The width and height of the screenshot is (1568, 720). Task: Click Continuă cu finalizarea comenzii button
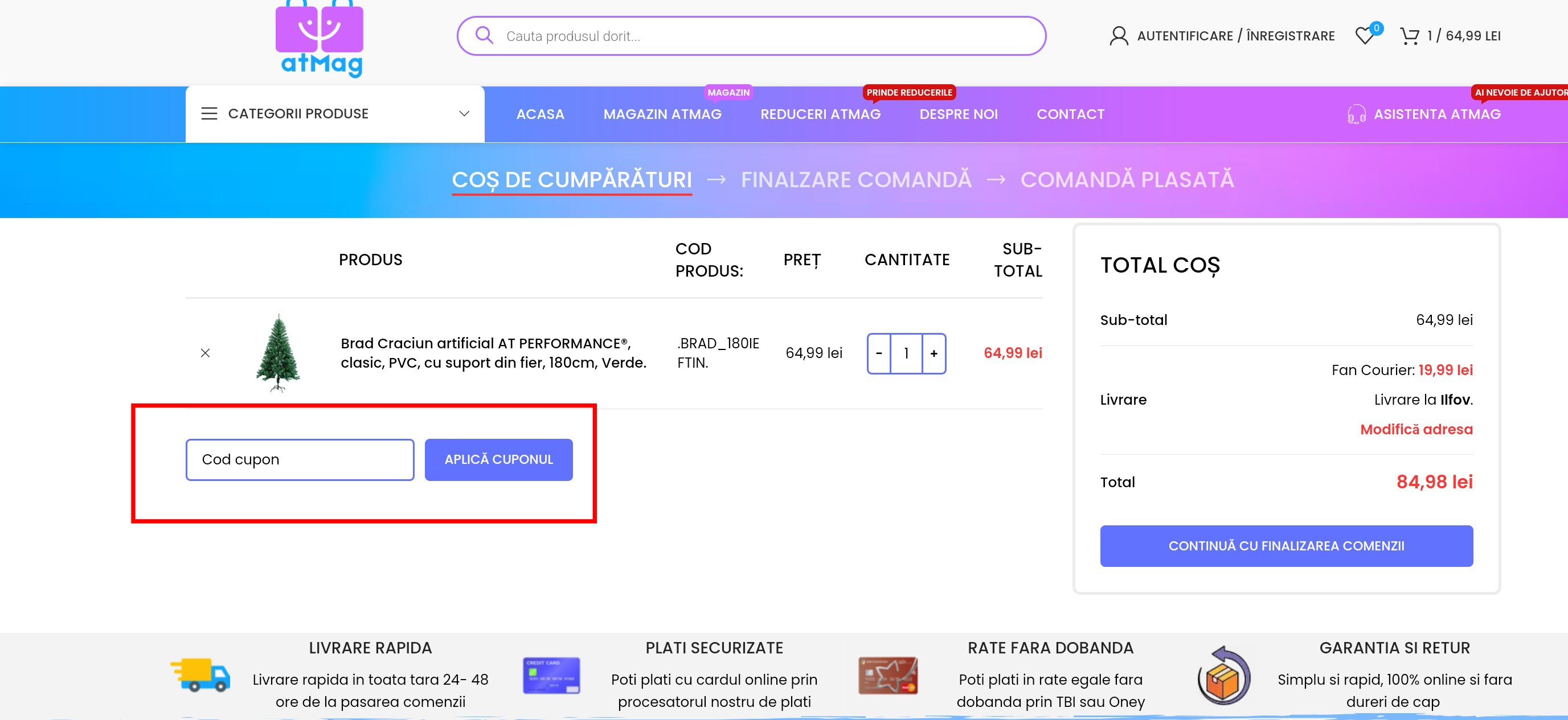1285,545
